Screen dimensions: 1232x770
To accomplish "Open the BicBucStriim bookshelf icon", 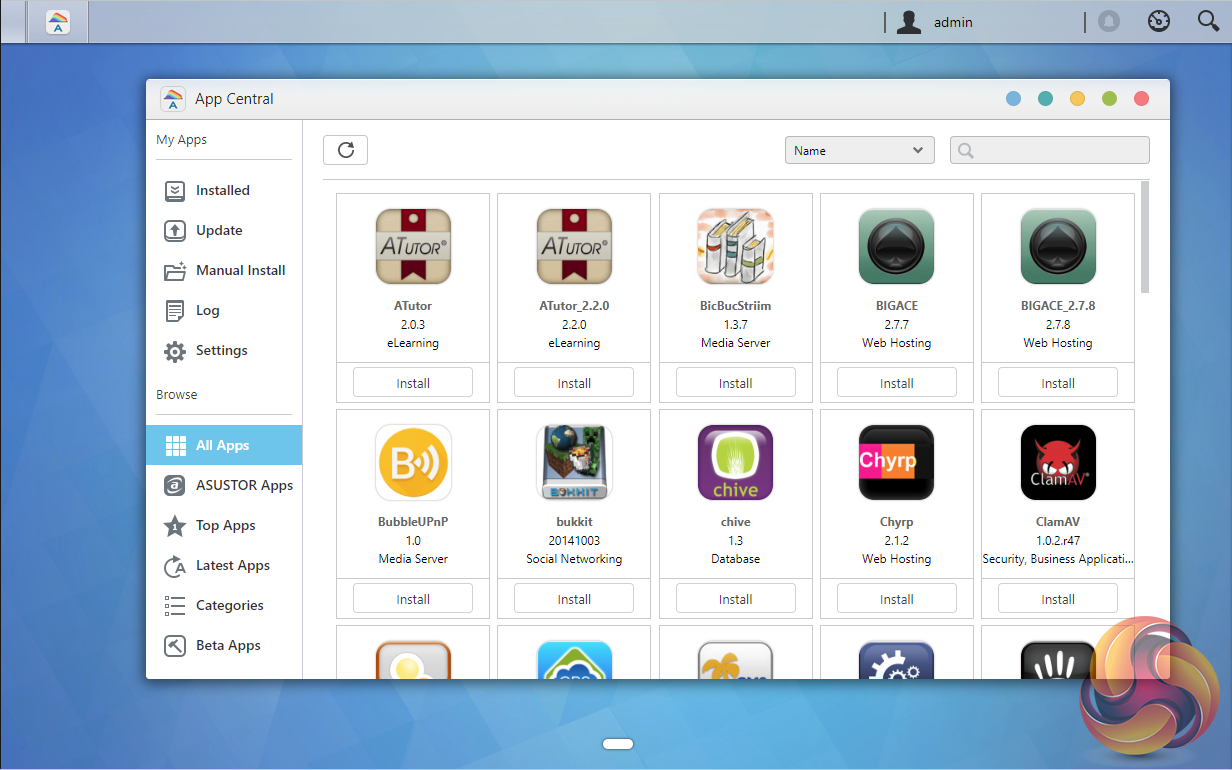I will [x=735, y=246].
